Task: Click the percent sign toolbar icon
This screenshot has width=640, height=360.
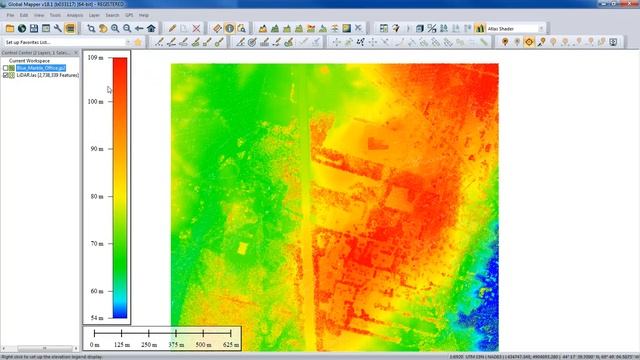Action: tap(432, 28)
